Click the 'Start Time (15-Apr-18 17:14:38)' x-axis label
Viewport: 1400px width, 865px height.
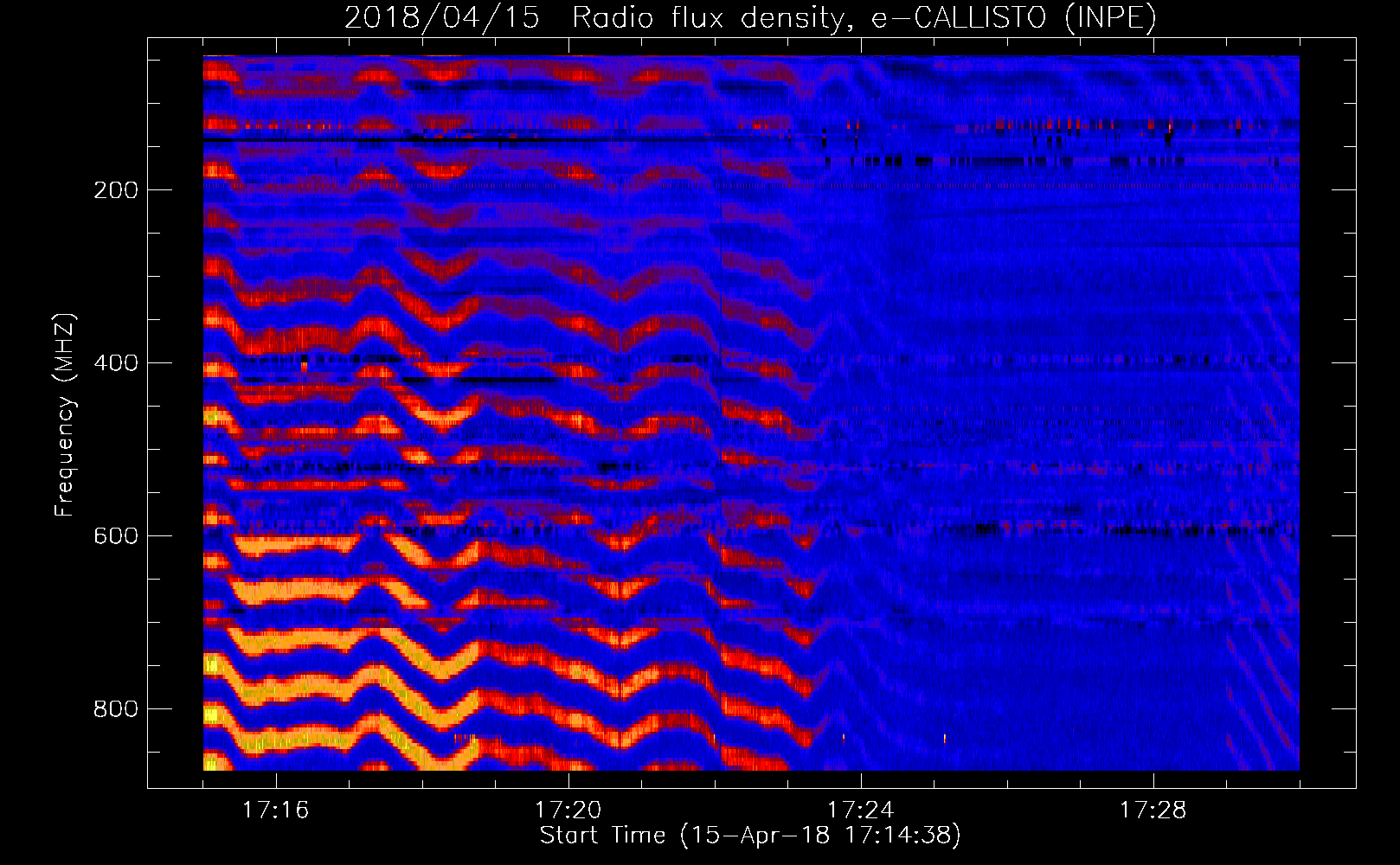click(750, 836)
